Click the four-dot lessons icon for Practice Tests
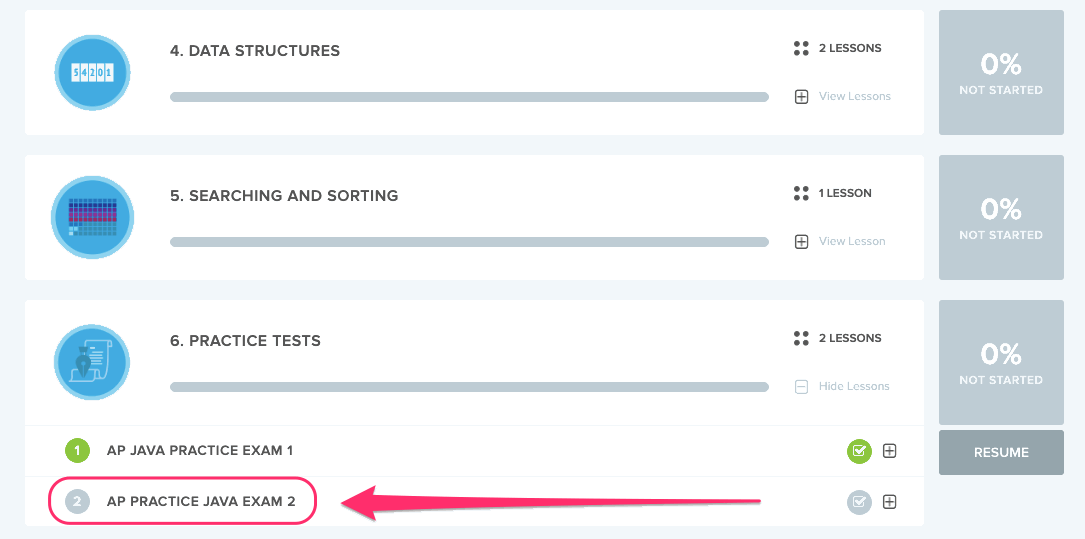 tap(800, 338)
